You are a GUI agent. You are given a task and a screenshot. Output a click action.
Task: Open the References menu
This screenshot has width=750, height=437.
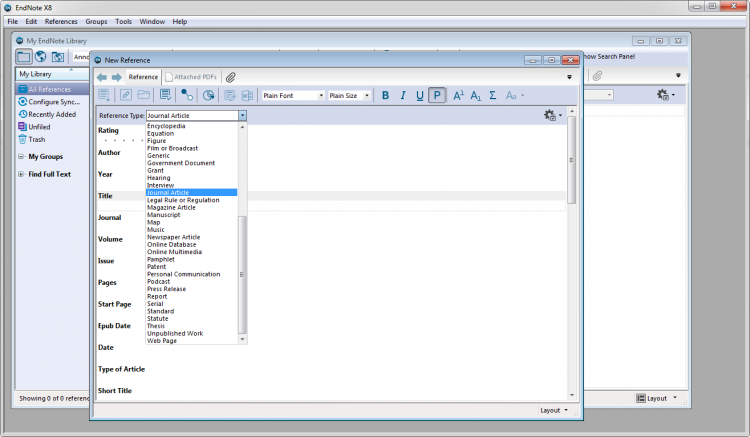coord(61,22)
